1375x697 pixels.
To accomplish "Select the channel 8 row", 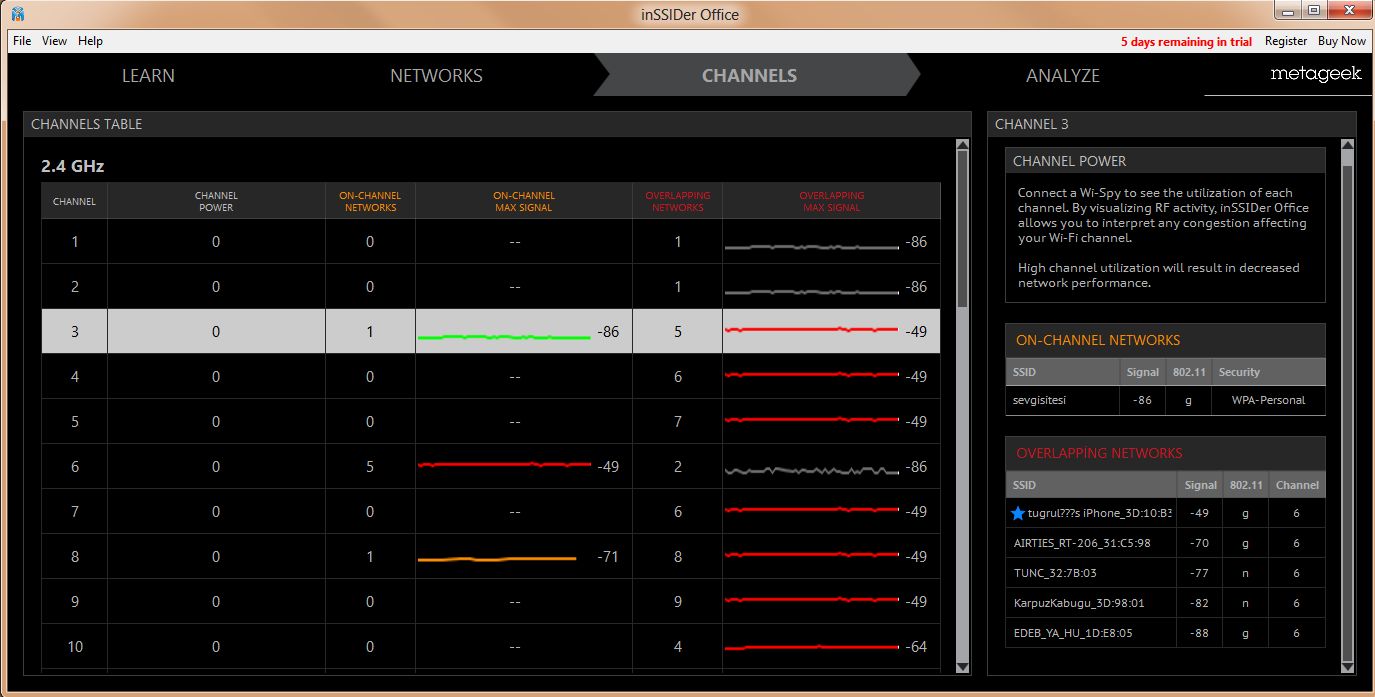I will [491, 556].
